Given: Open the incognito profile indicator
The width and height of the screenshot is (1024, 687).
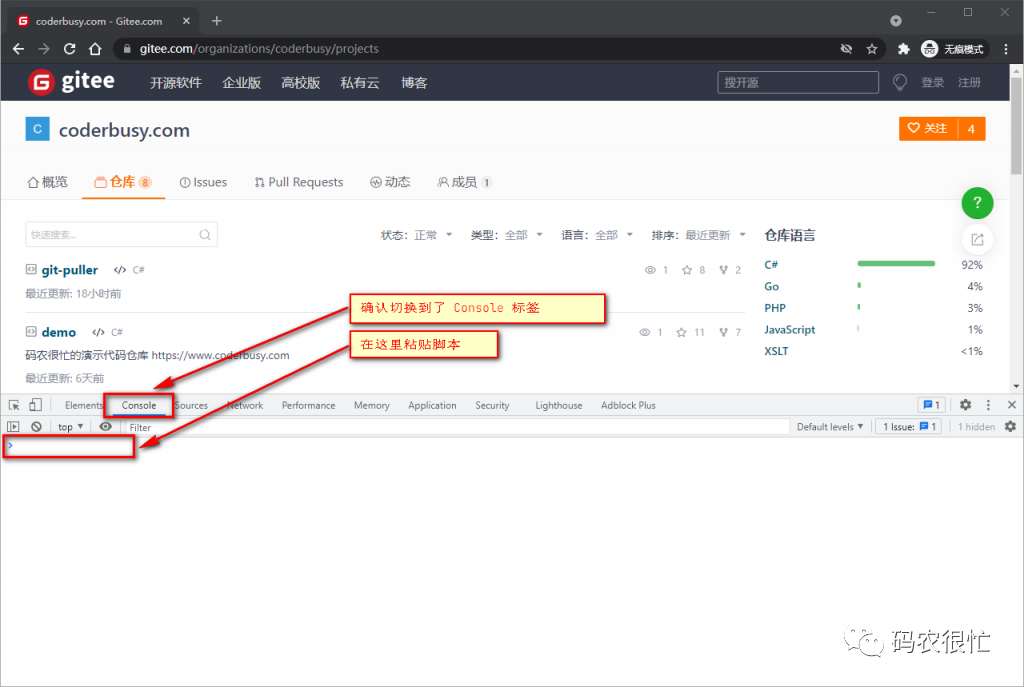Looking at the screenshot, I should pos(953,49).
